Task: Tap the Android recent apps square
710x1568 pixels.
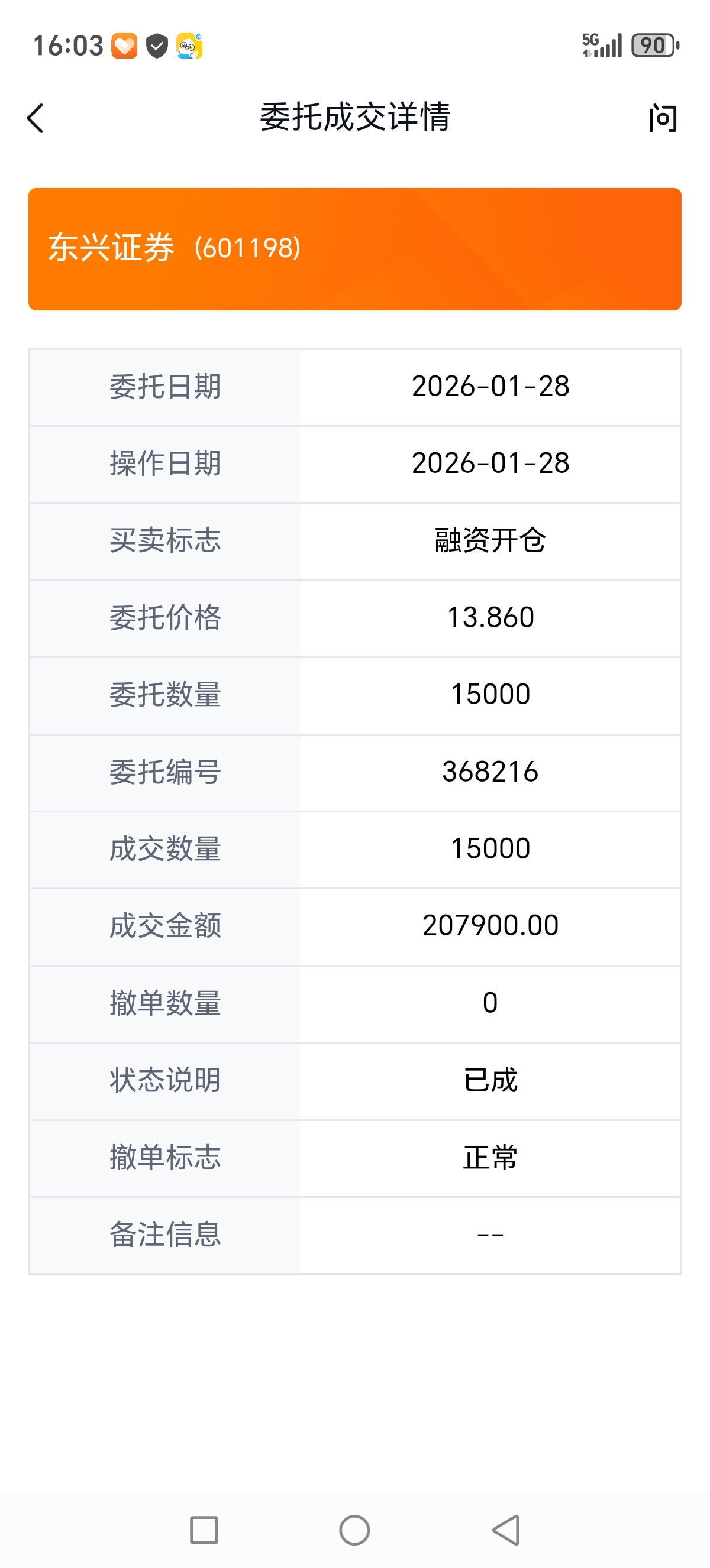Action: [x=204, y=1530]
